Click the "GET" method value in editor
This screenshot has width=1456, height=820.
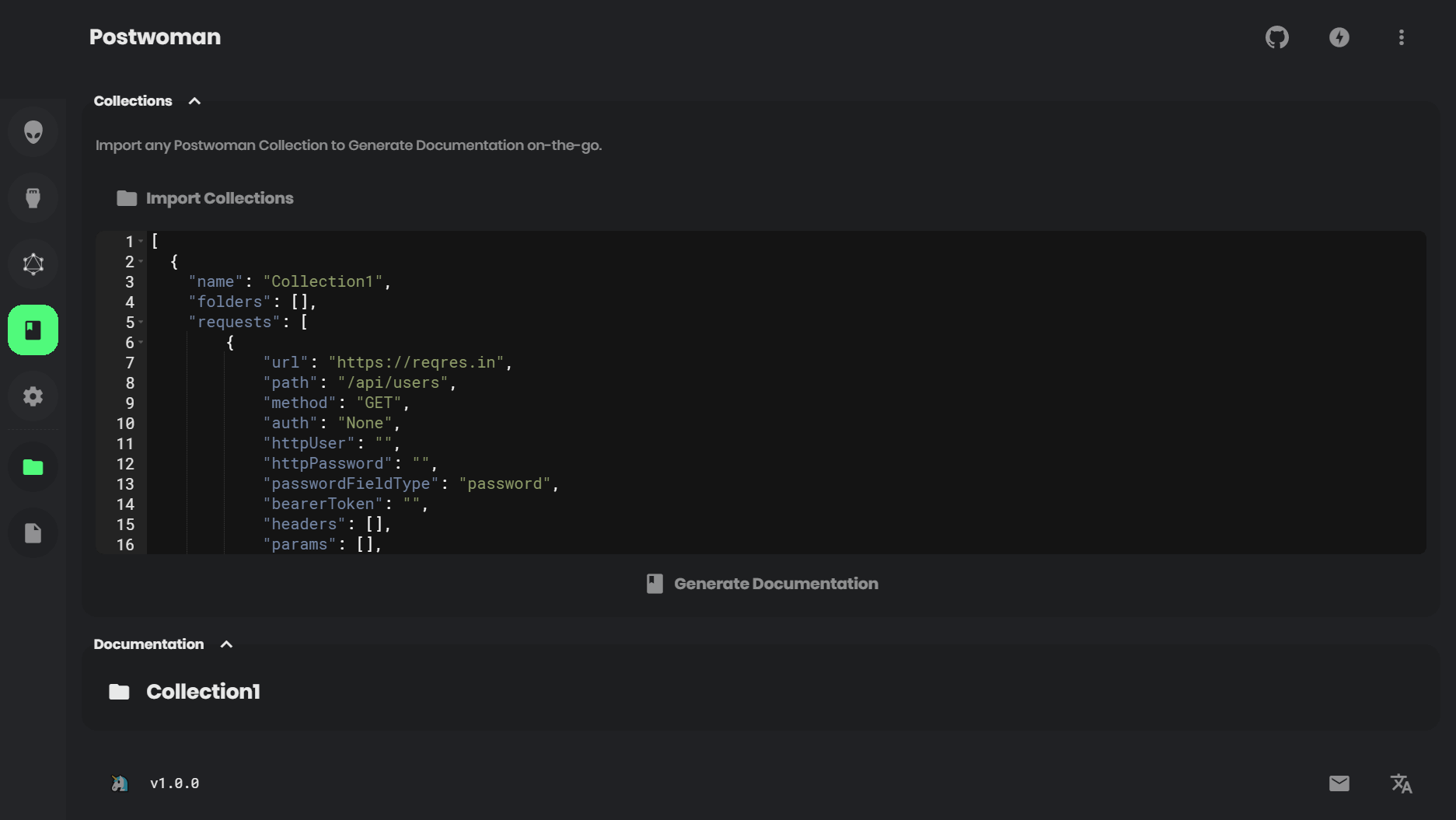pyautogui.click(x=379, y=403)
